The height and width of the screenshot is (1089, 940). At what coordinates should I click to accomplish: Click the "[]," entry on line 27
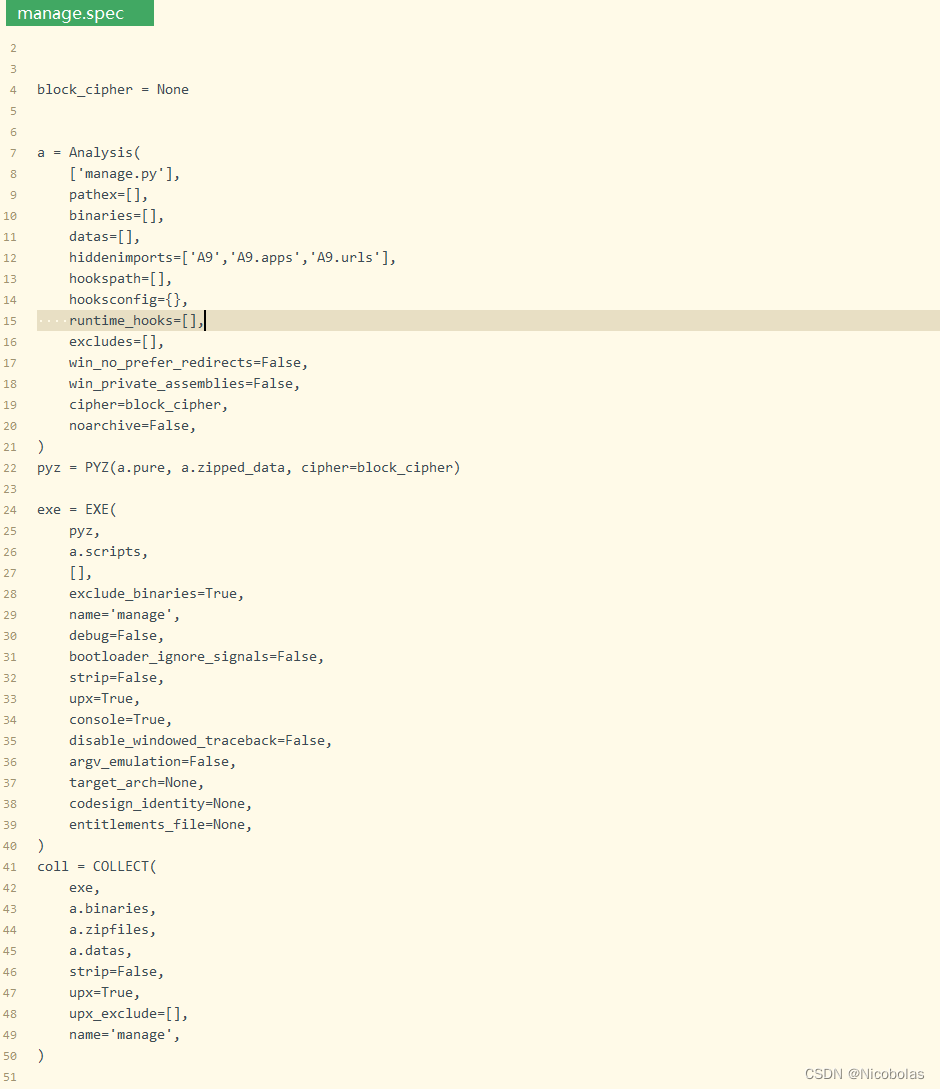(x=80, y=573)
